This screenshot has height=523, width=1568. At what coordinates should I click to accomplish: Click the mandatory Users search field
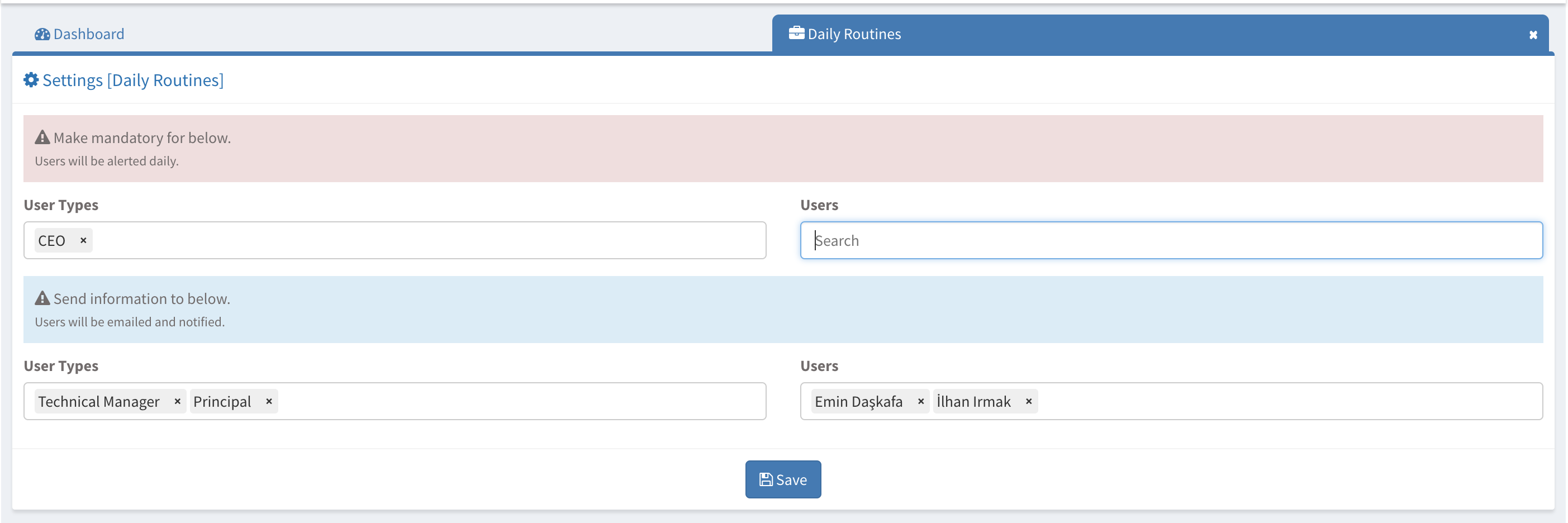(x=1171, y=240)
